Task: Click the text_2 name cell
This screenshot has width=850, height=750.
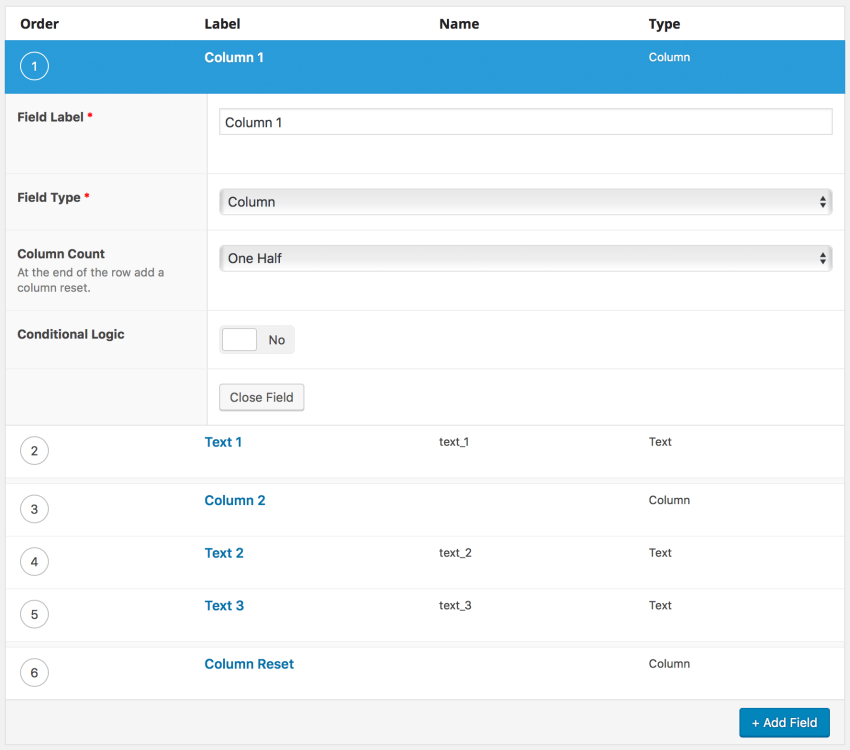Action: coord(455,553)
